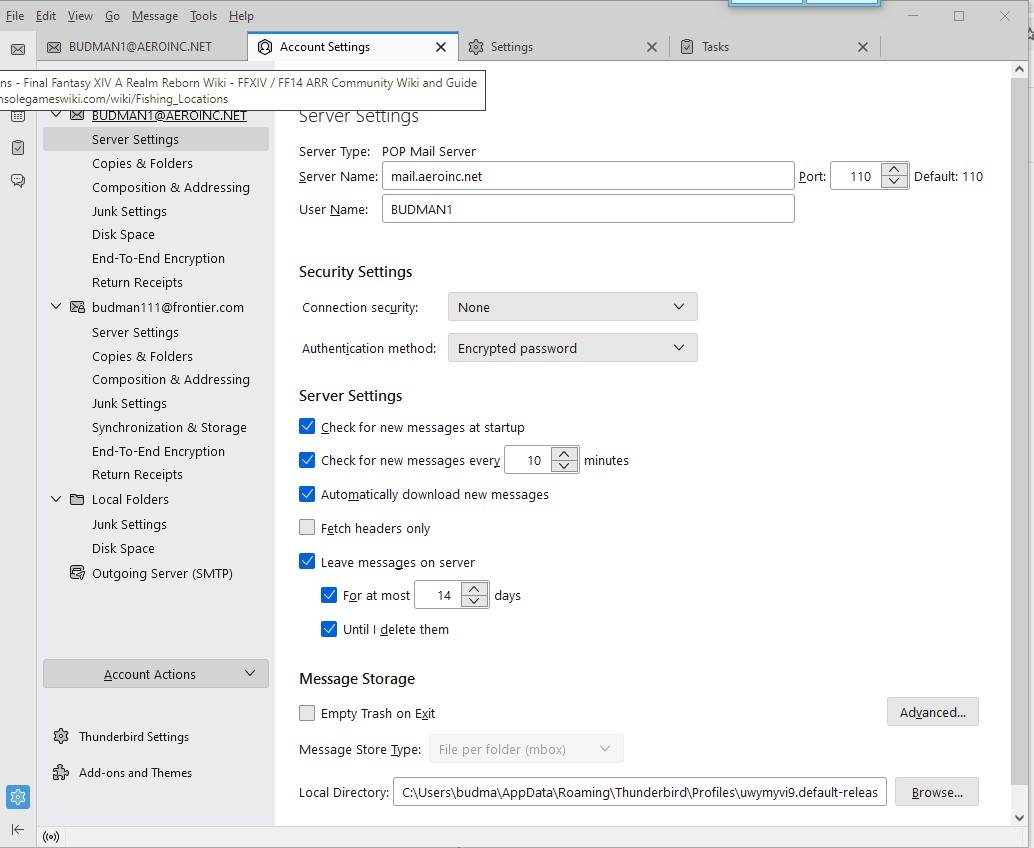The image size is (1034, 848).
Task: Collapse the spaces toolbar with arrow icon
Action: [18, 829]
